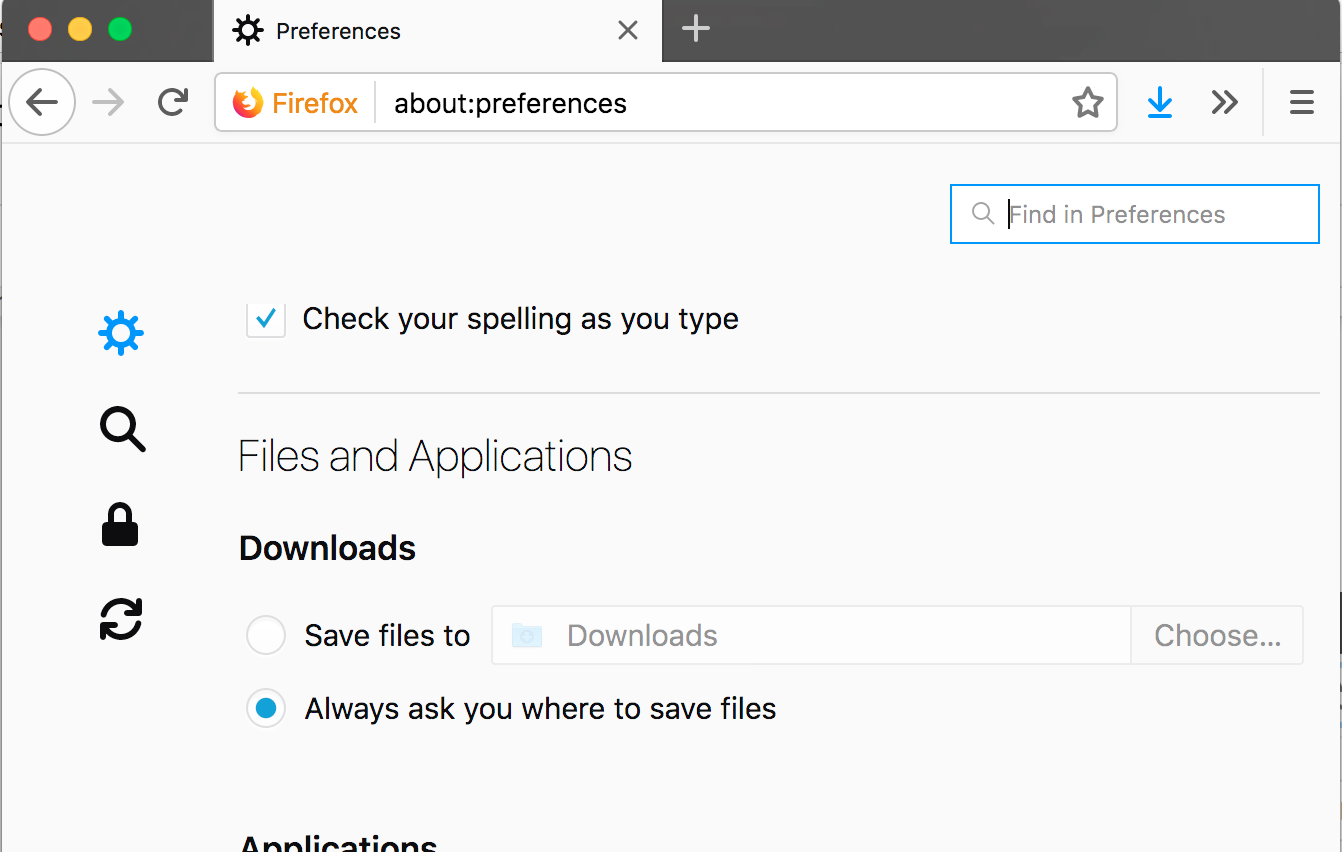
Task: Expand the toolbar overflow chevron menu
Action: (1224, 102)
